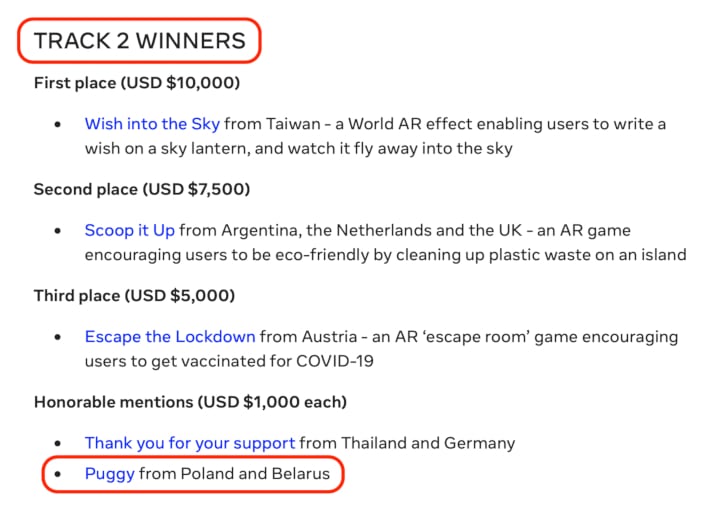Click the 'from Thailand and Germany' text

[407, 442]
